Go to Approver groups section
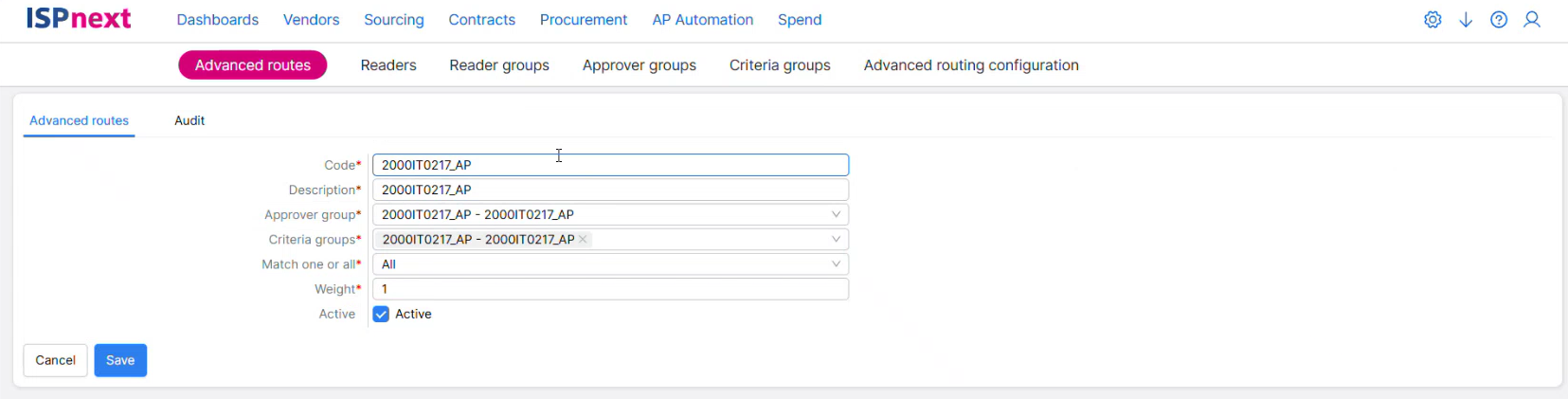This screenshot has height=399, width=1568. tap(640, 65)
